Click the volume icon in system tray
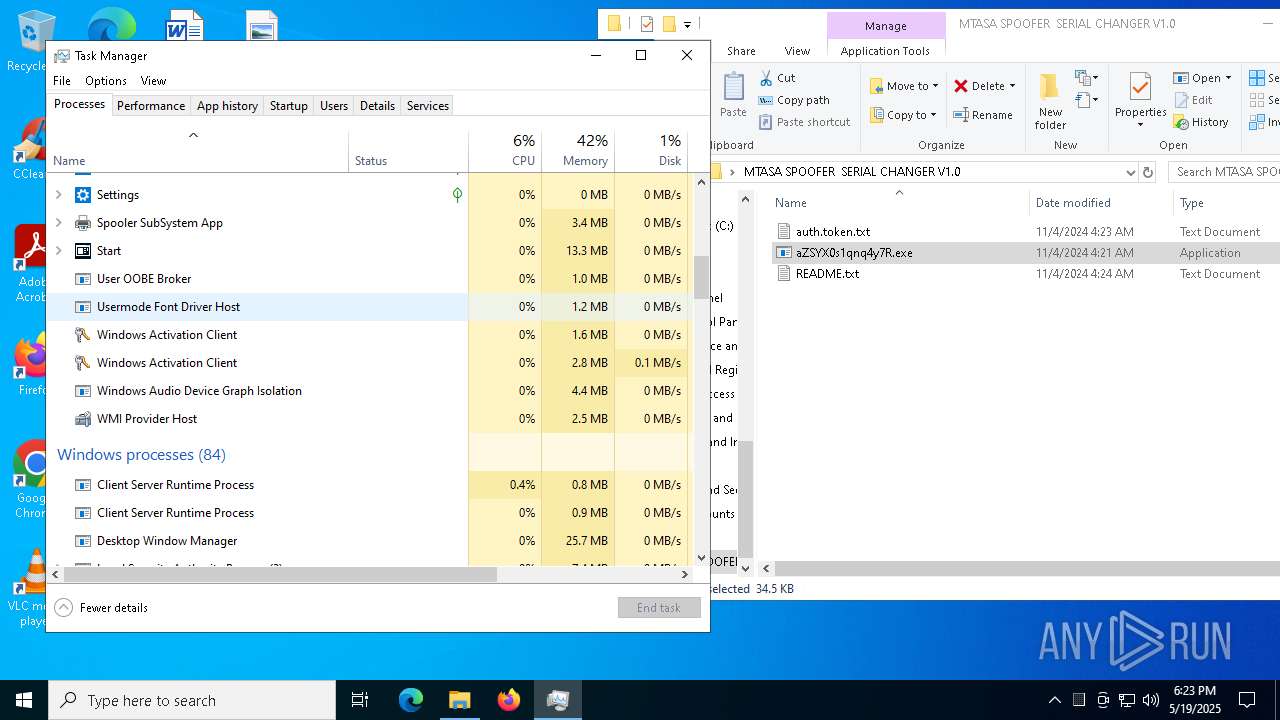 click(x=1151, y=700)
